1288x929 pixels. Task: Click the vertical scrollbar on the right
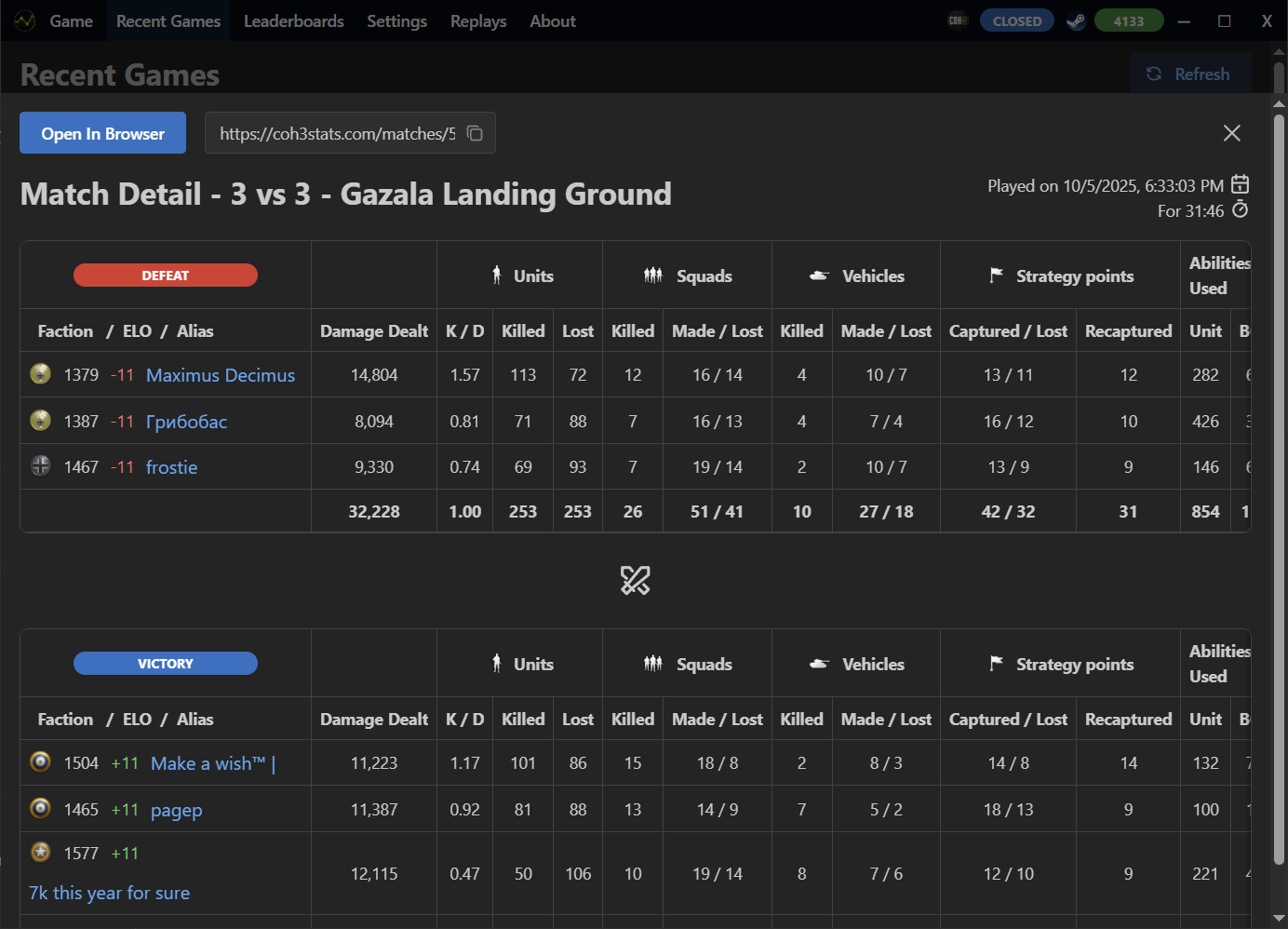click(1278, 465)
